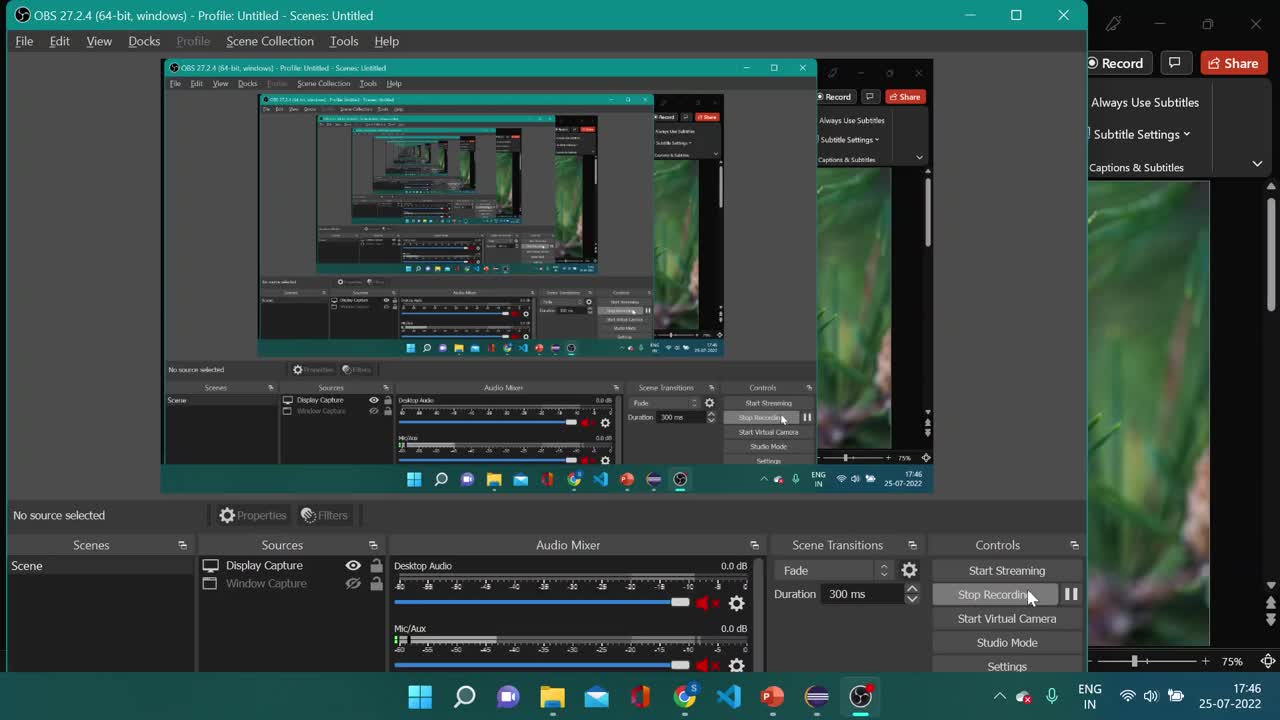
Task: Unmute the Desktop Audio channel
Action: coord(707,603)
